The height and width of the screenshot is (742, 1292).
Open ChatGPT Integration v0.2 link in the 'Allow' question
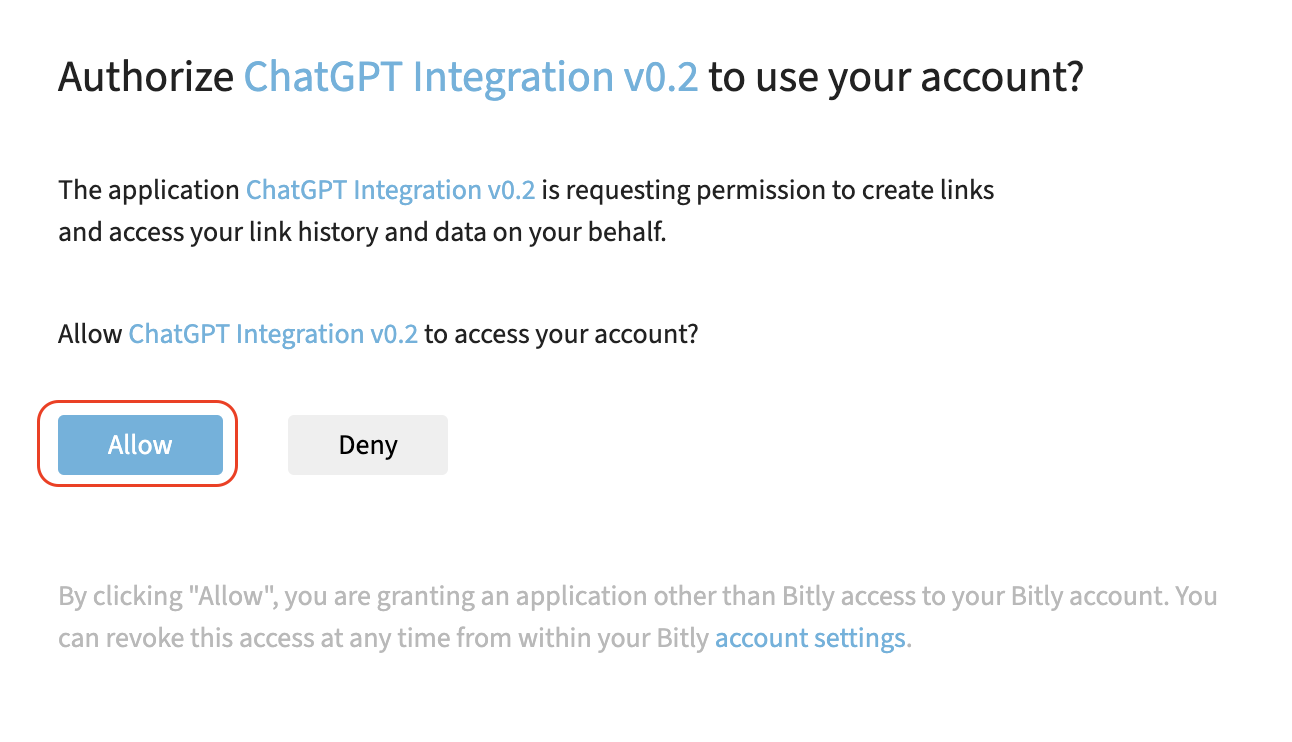[x=273, y=334]
